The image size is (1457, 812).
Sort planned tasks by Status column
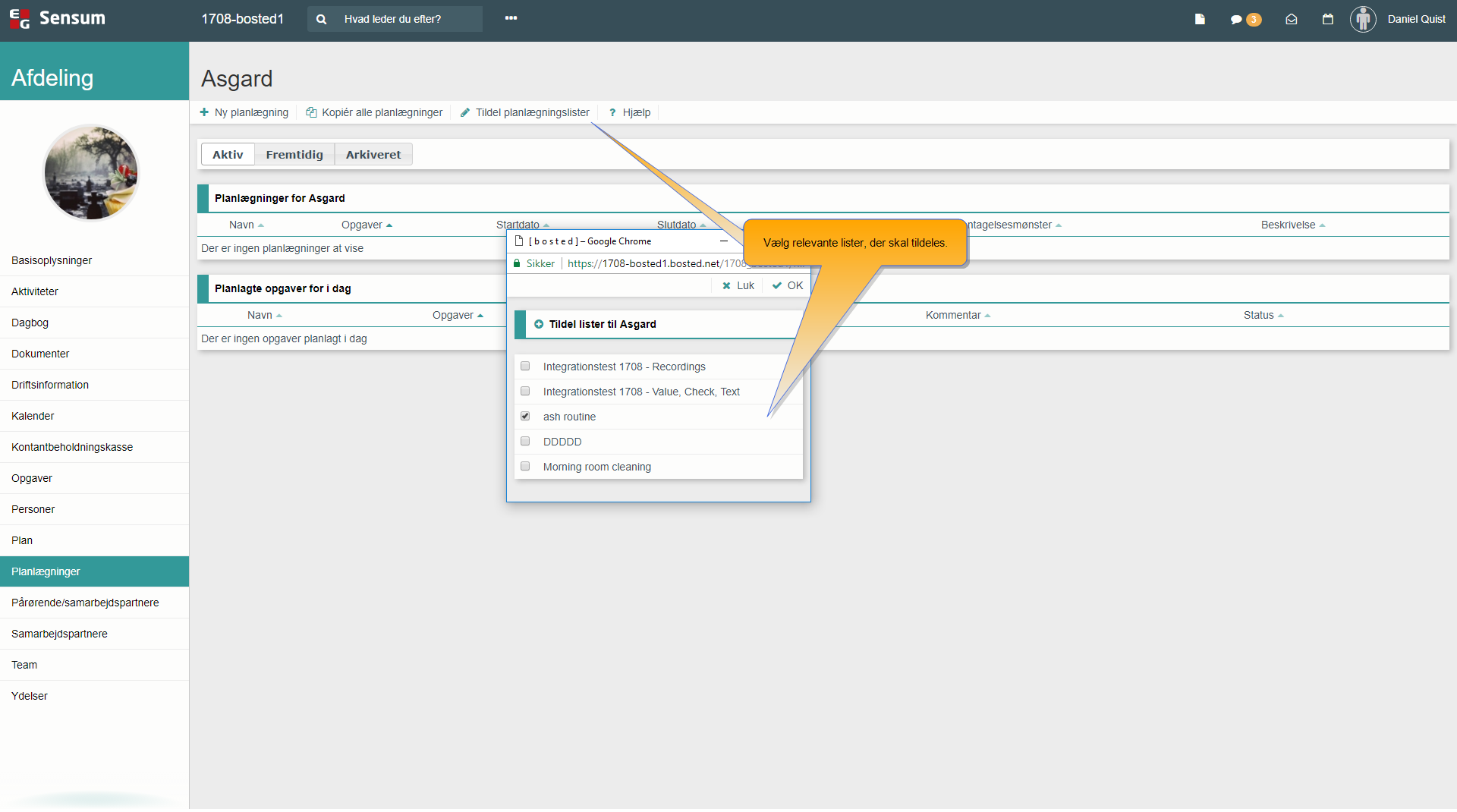pyautogui.click(x=1263, y=315)
